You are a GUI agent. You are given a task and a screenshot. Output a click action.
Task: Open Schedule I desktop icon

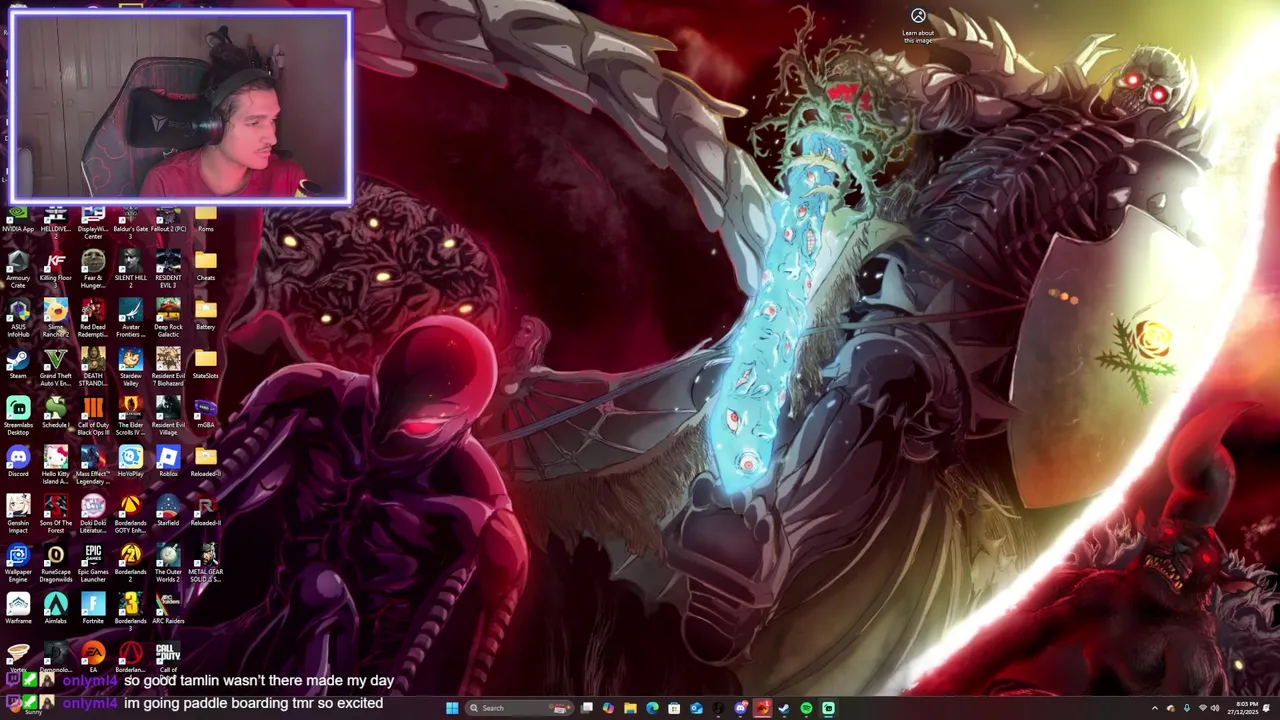pyautogui.click(x=55, y=413)
